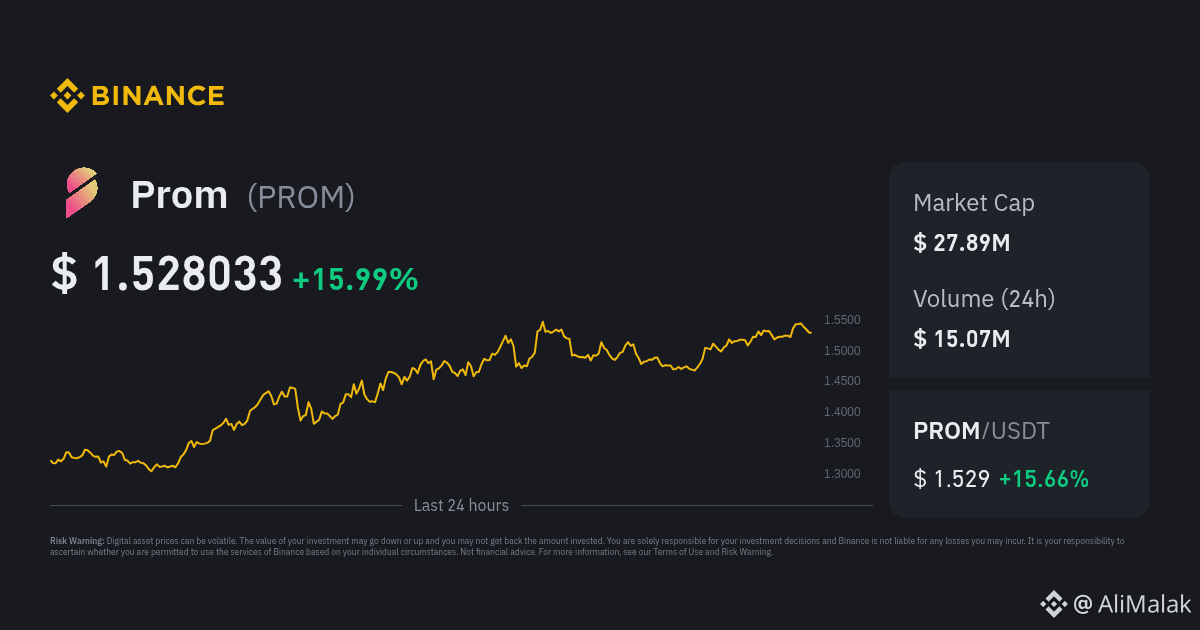Click the $ 1.529 pair price
The image size is (1200, 630).
[952, 479]
